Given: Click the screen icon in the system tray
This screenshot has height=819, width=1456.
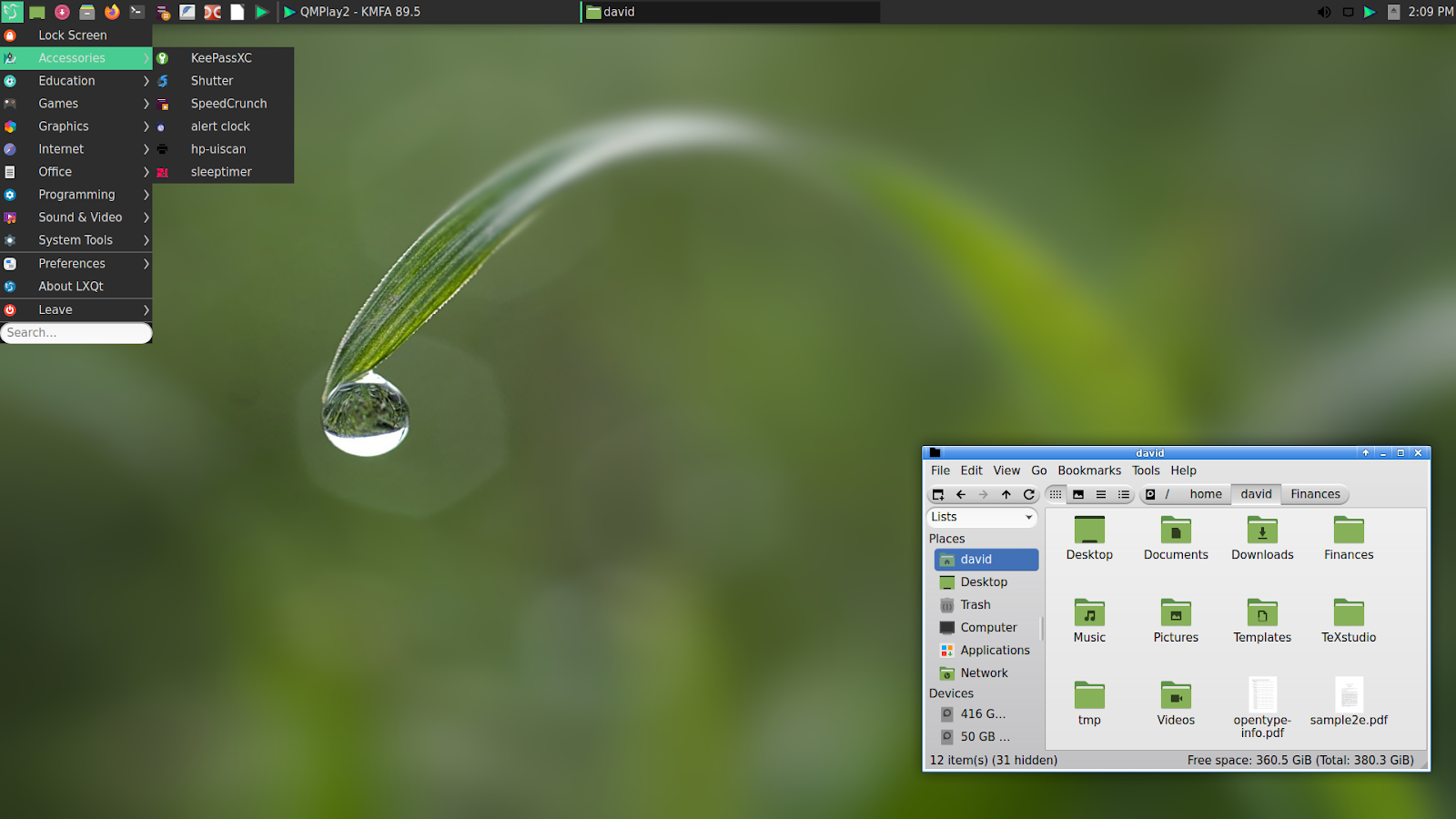Looking at the screenshot, I should pyautogui.click(x=1348, y=12).
